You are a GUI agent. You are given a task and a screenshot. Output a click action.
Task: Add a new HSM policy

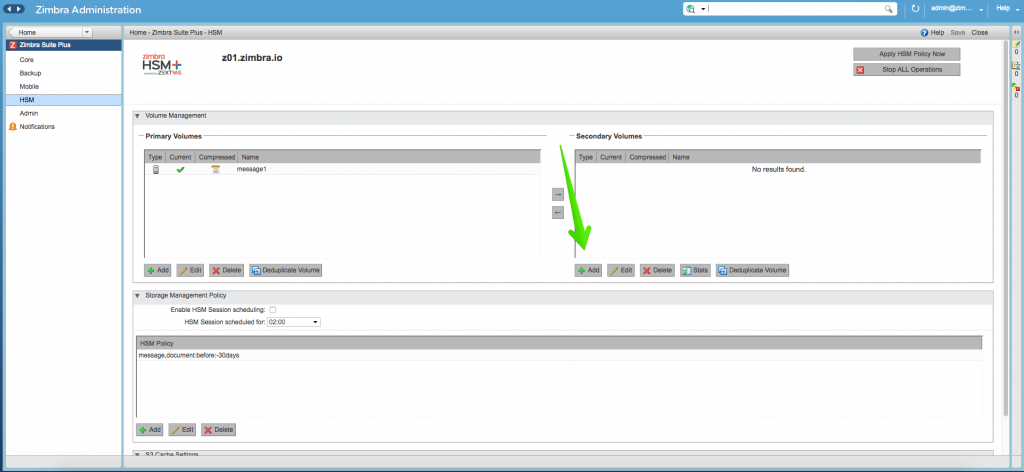[150, 430]
